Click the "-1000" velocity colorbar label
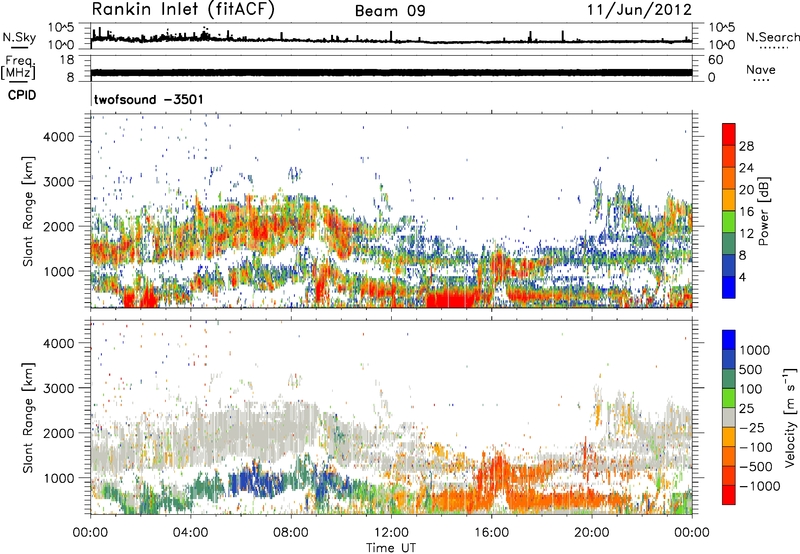The width and height of the screenshot is (800, 554). 759,486
